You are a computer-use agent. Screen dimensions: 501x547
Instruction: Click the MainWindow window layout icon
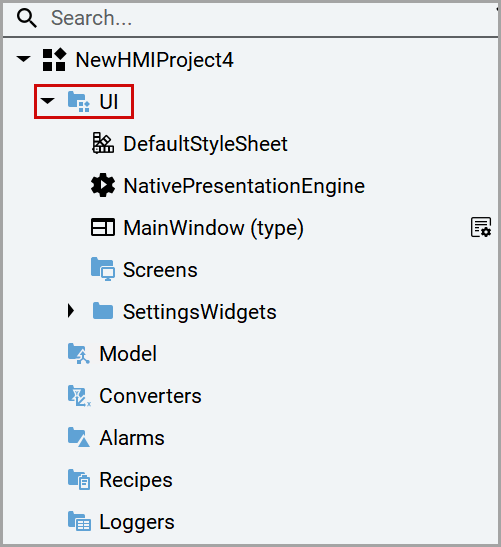pos(103,227)
